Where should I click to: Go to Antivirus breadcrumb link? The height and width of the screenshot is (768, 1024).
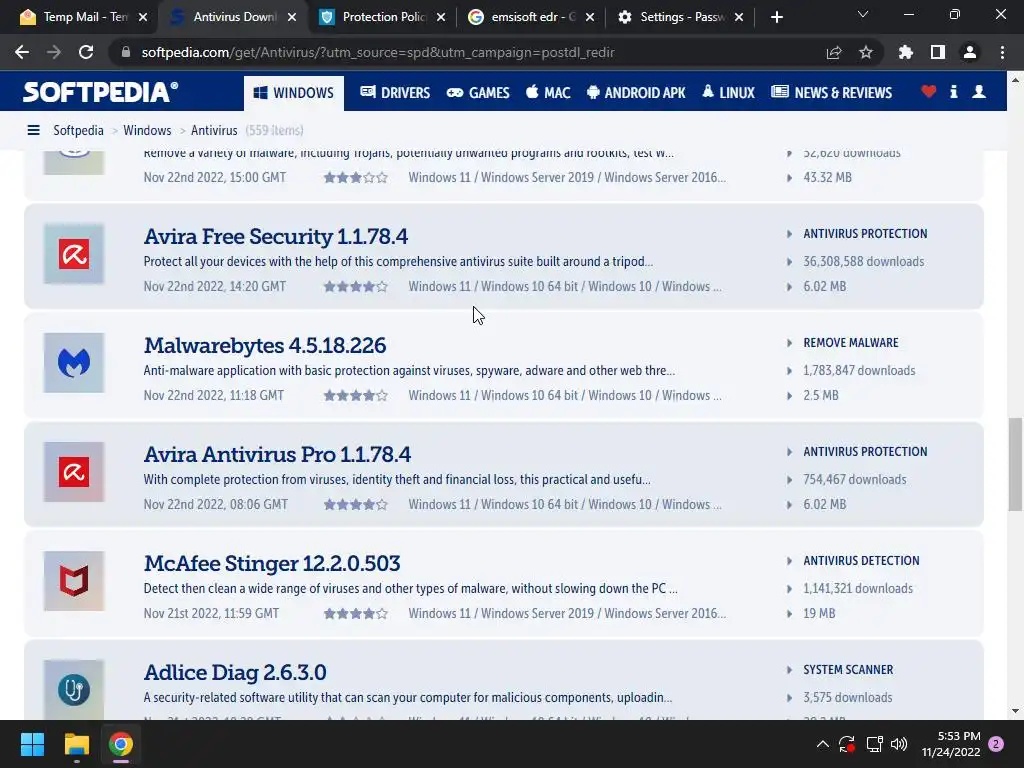[214, 131]
